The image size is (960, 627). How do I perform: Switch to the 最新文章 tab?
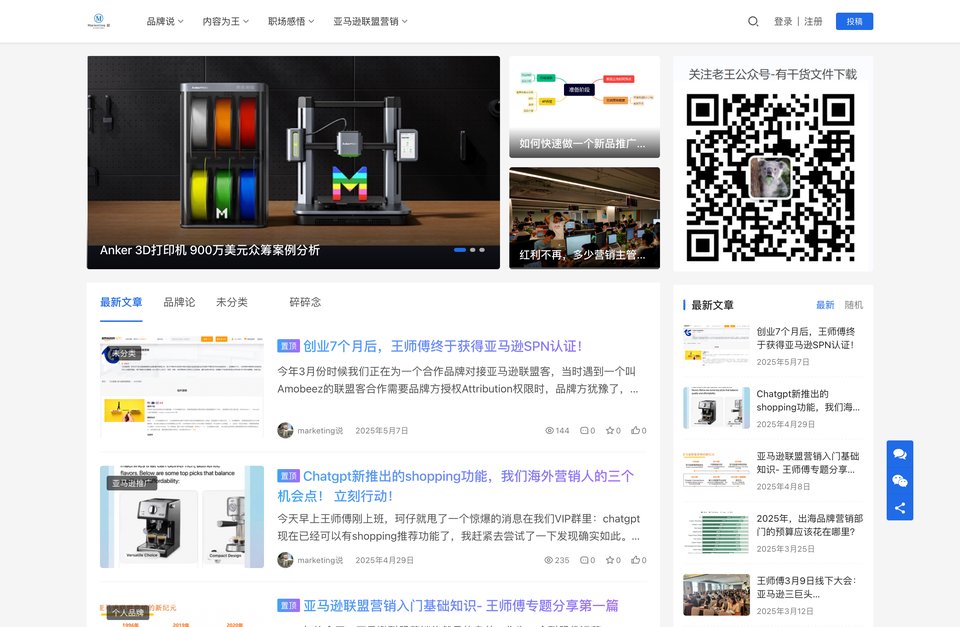pos(121,302)
